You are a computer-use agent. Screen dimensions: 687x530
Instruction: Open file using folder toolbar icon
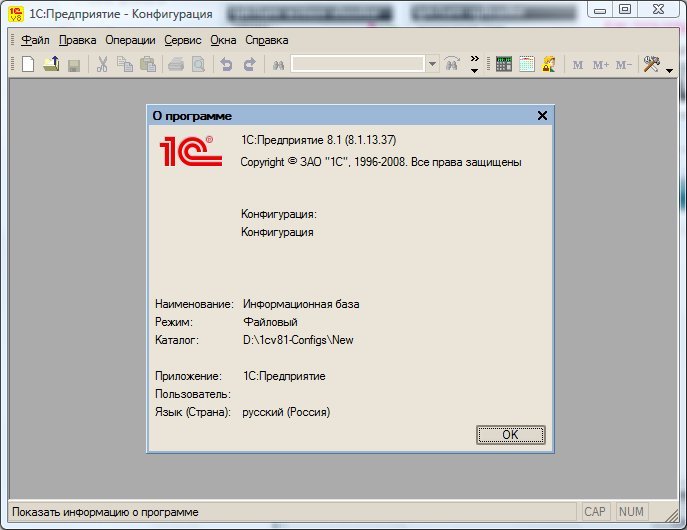point(51,64)
